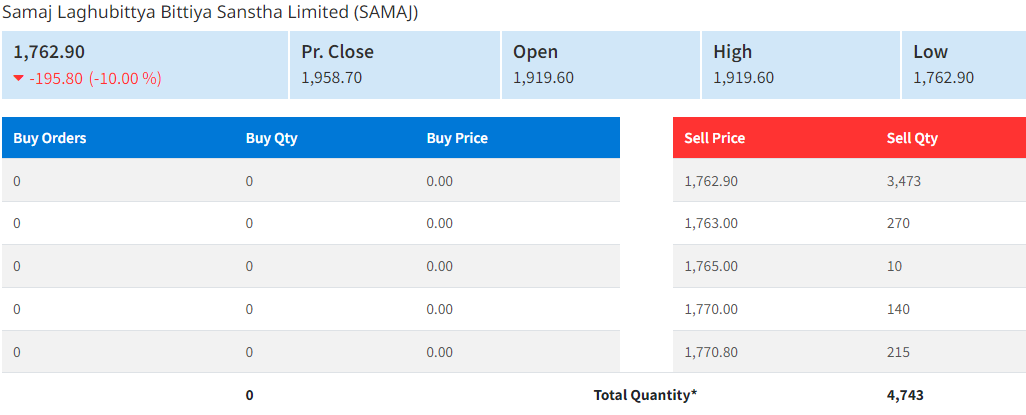Click the Buy Orders column header
This screenshot has height=415, width=1026.
50,138
